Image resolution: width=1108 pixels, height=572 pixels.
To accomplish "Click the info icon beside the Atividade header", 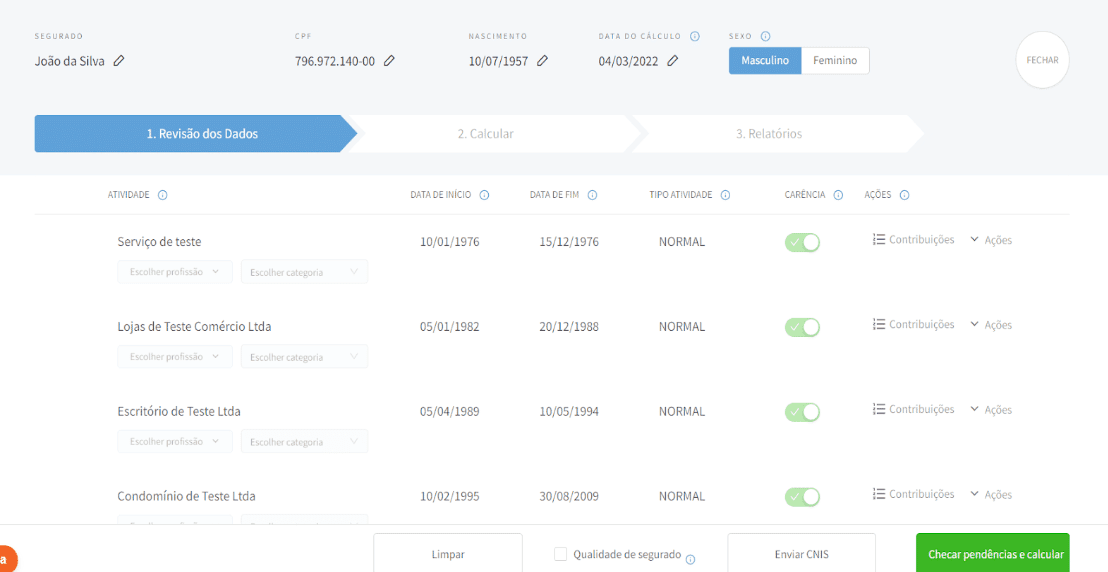I will (x=162, y=195).
